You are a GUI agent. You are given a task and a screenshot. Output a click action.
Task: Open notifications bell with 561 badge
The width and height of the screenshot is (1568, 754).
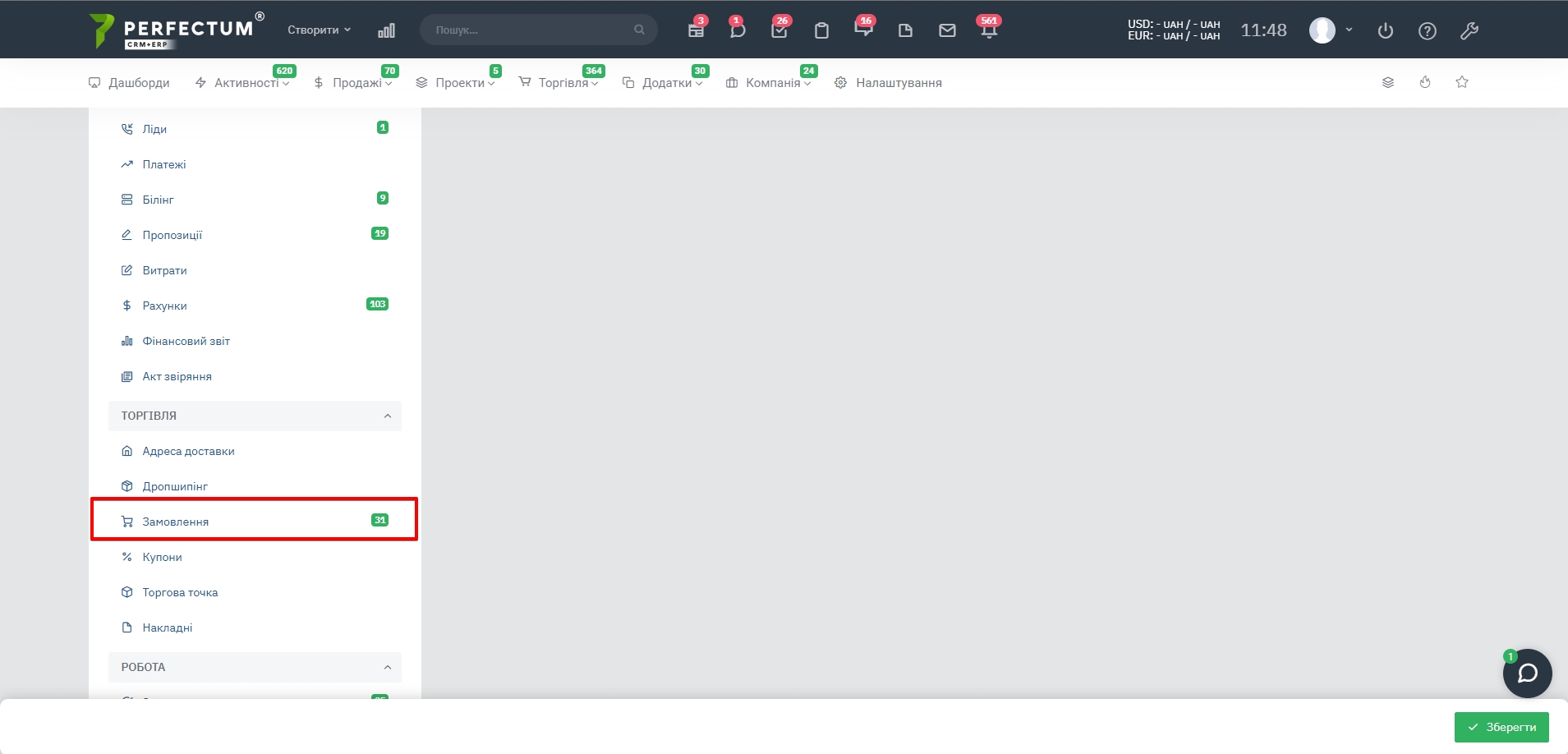(x=989, y=30)
